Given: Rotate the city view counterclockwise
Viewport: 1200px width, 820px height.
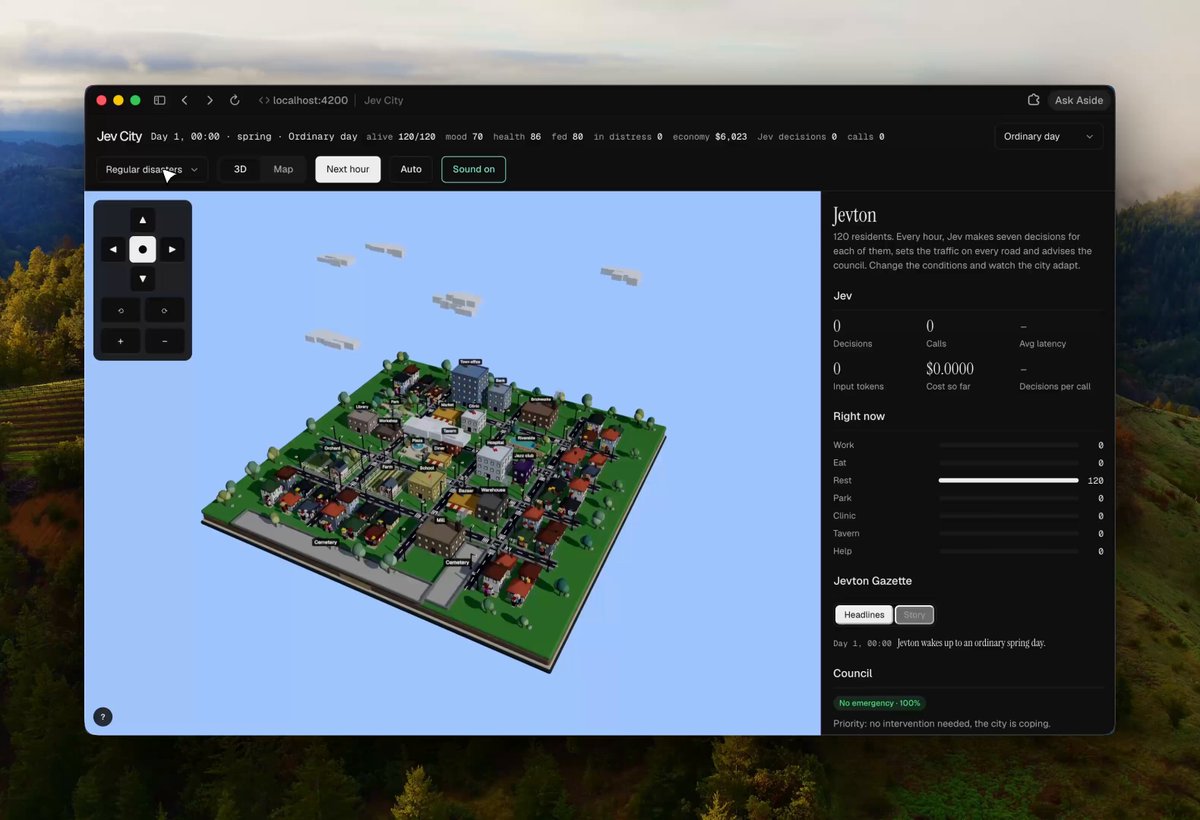Looking at the screenshot, I should [121, 310].
